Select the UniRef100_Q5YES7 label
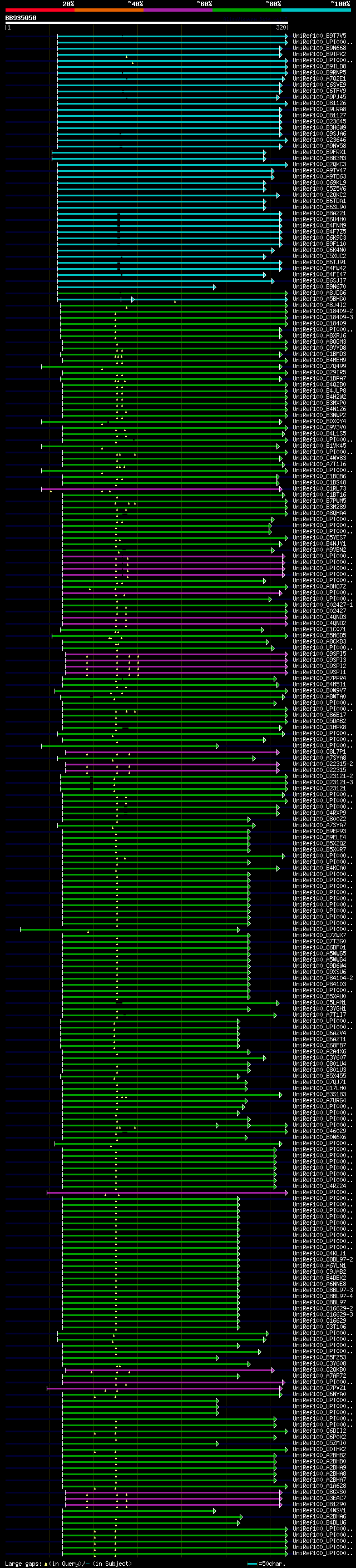356x1568 pixels. (x=319, y=537)
